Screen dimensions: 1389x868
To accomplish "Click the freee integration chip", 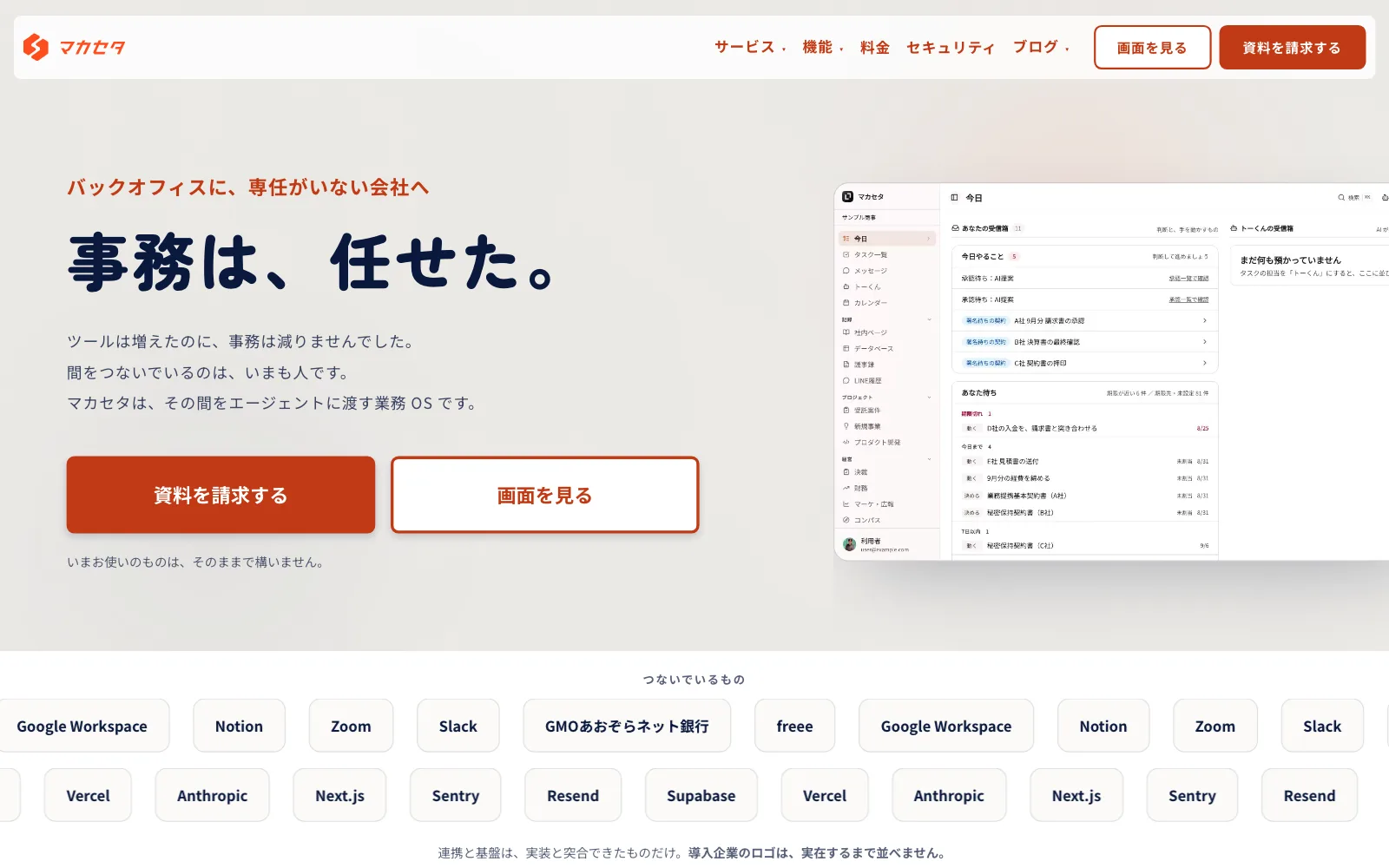I will 794,726.
